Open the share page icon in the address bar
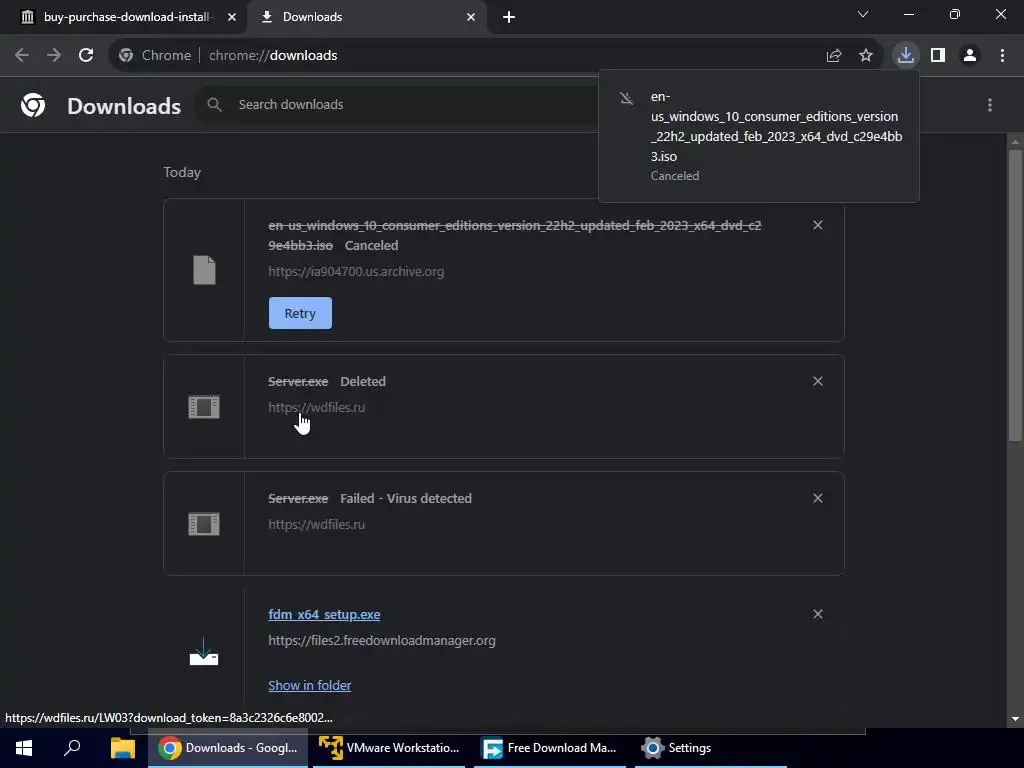Image resolution: width=1024 pixels, height=768 pixels. click(x=834, y=56)
